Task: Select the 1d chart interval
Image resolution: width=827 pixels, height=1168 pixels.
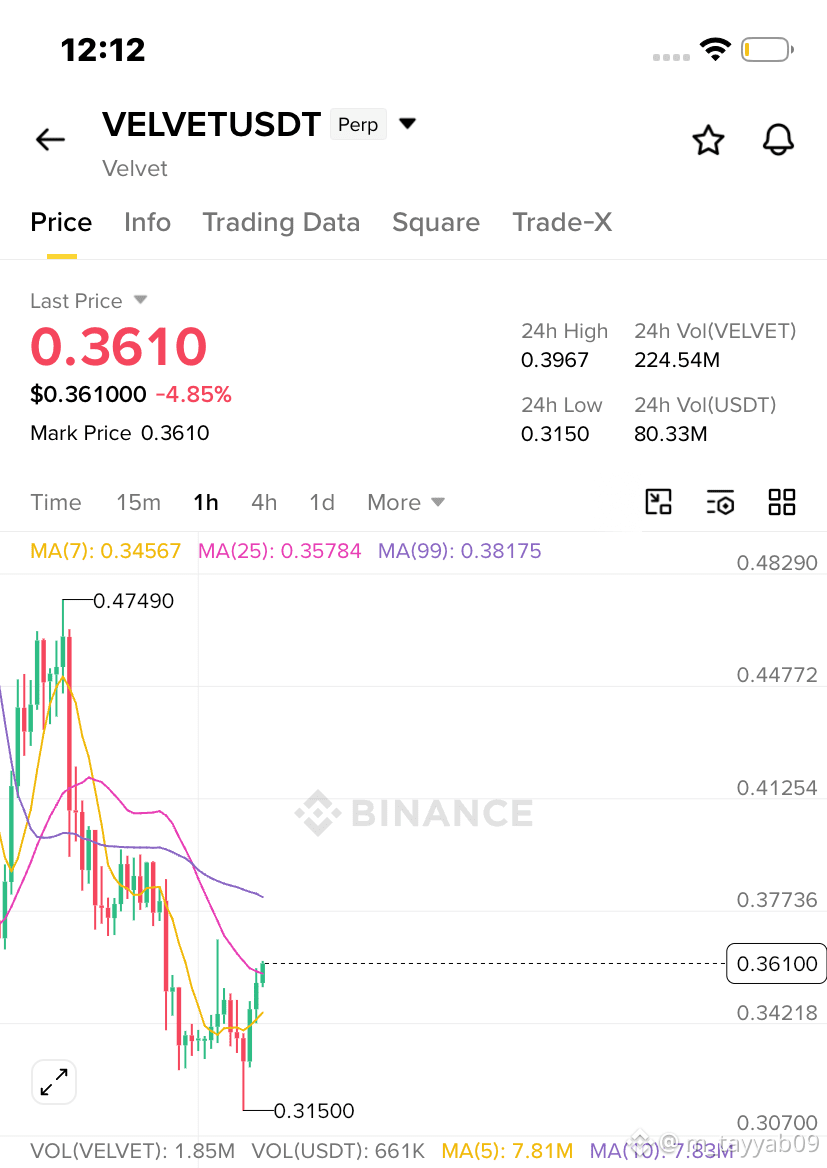Action: point(322,502)
